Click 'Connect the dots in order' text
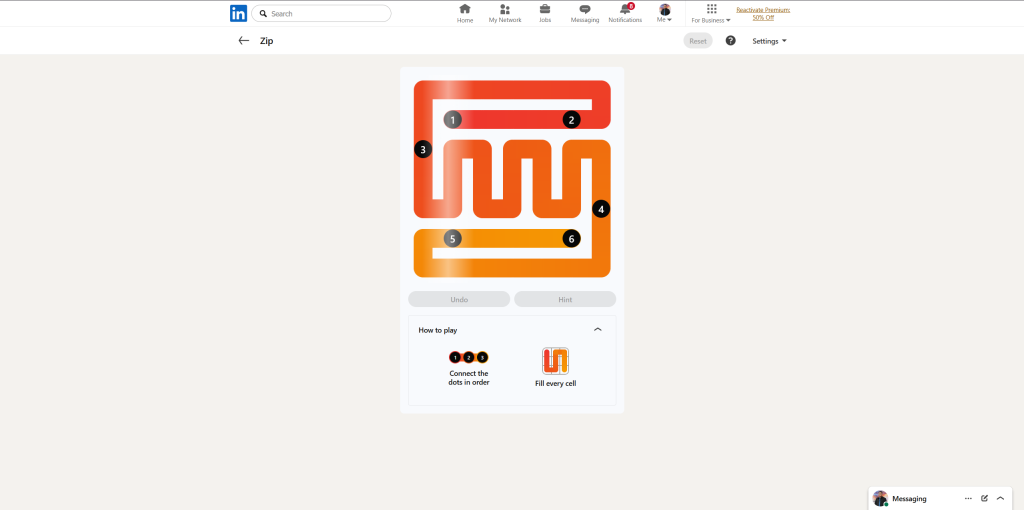Viewport: 1024px width, 510px height. coord(469,378)
